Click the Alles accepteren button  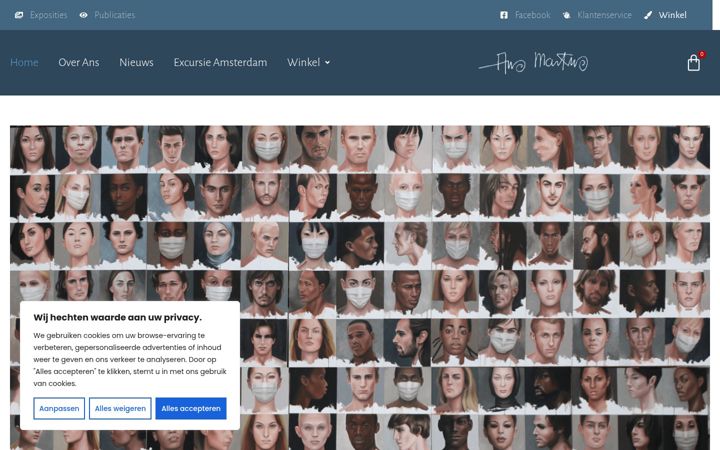(x=191, y=408)
